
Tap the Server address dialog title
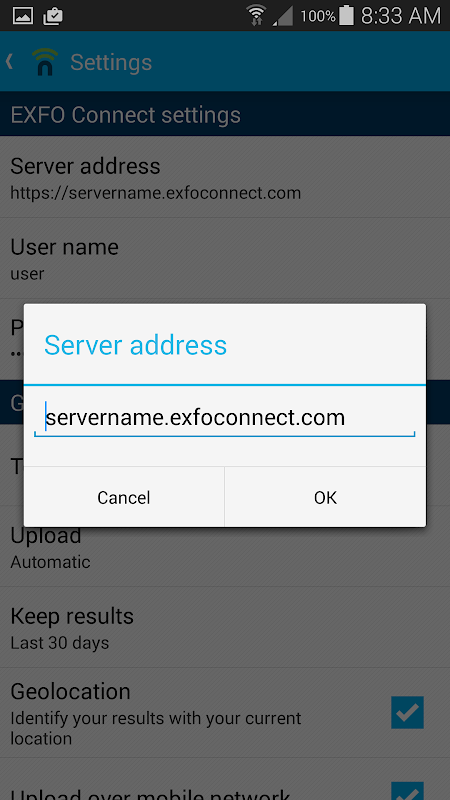point(135,345)
